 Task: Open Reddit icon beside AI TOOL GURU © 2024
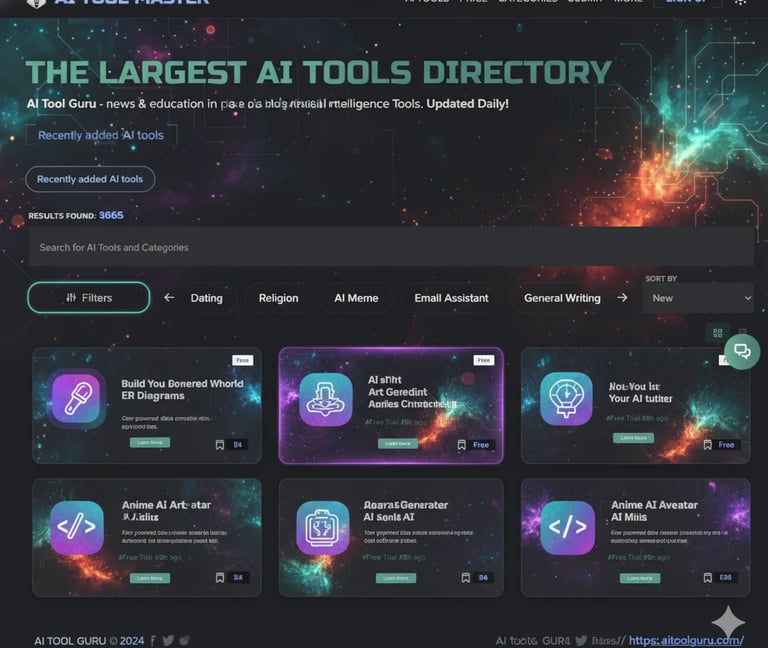pos(184,641)
